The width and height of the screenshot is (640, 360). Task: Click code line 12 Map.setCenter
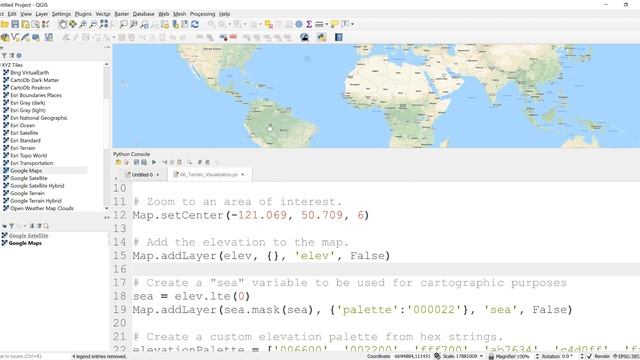tap(251, 215)
